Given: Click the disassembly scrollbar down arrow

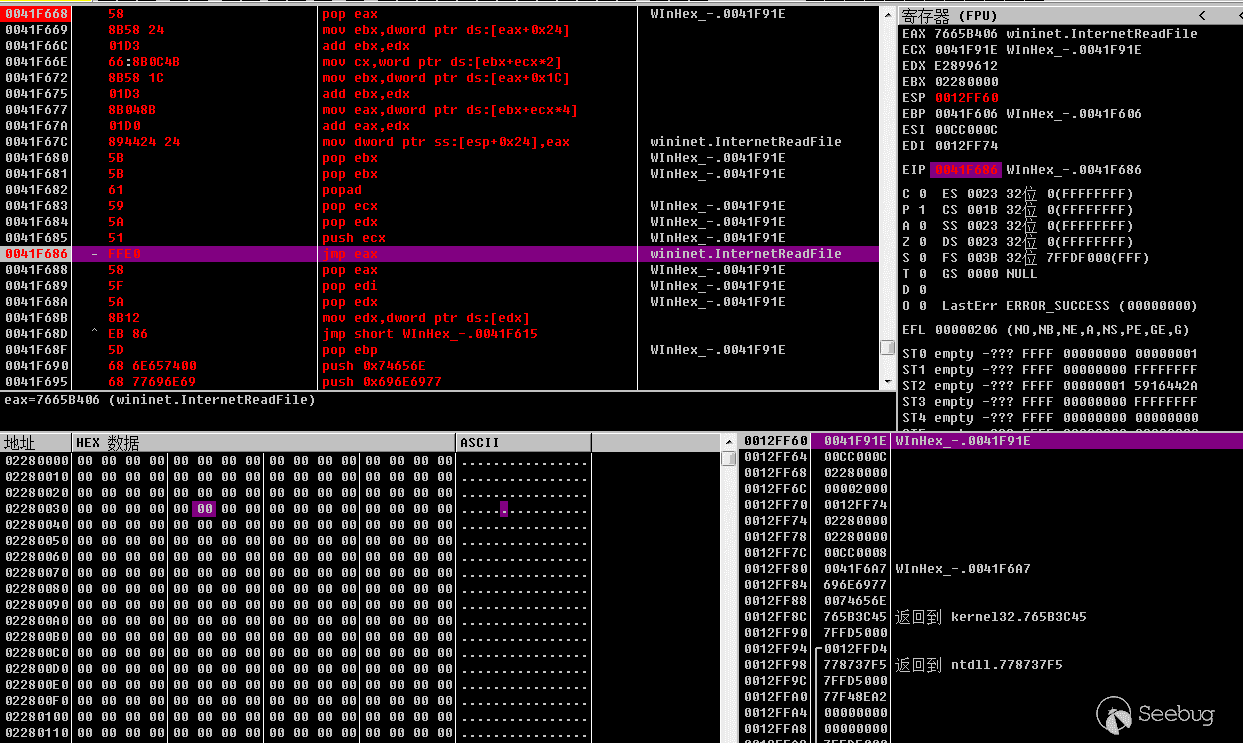Looking at the screenshot, I should [x=887, y=381].
